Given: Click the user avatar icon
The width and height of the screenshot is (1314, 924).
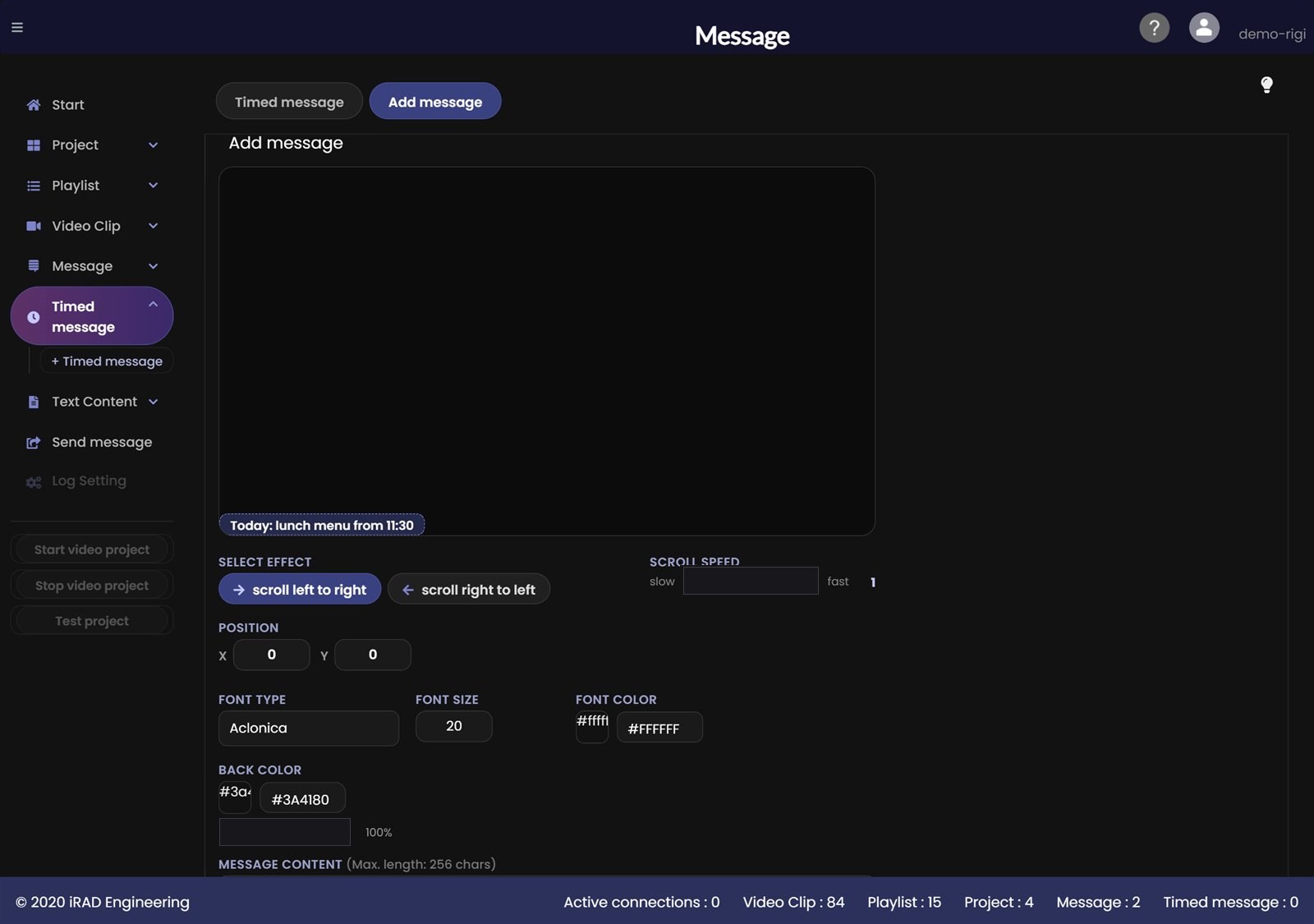Looking at the screenshot, I should coord(1204,28).
